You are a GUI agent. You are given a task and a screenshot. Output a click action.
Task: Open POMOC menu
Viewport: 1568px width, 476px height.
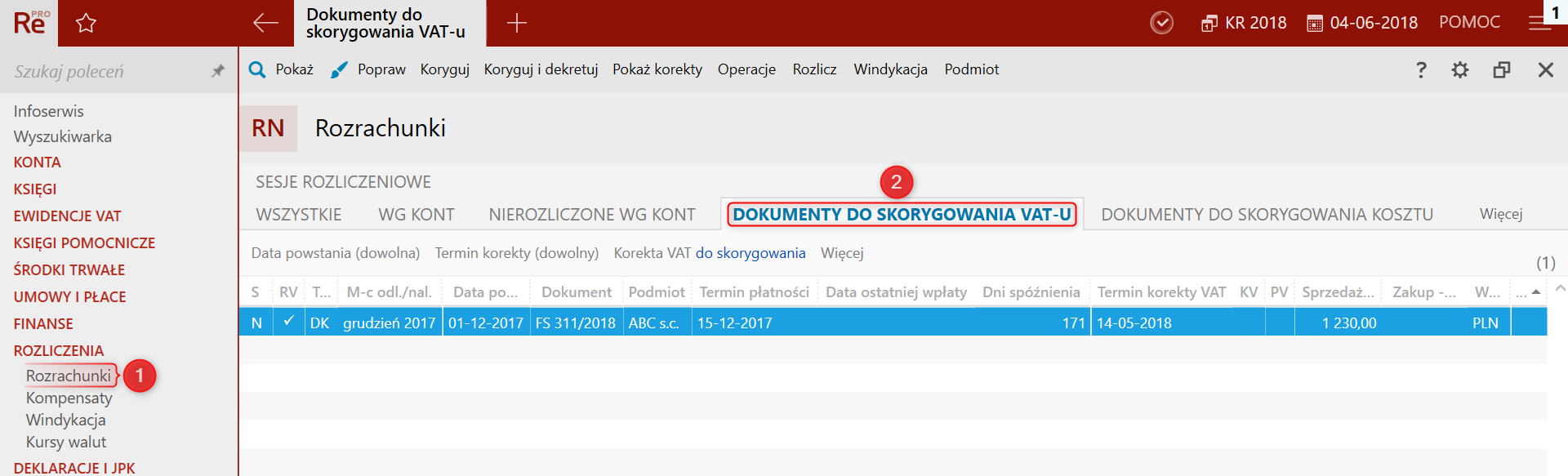tap(1469, 22)
